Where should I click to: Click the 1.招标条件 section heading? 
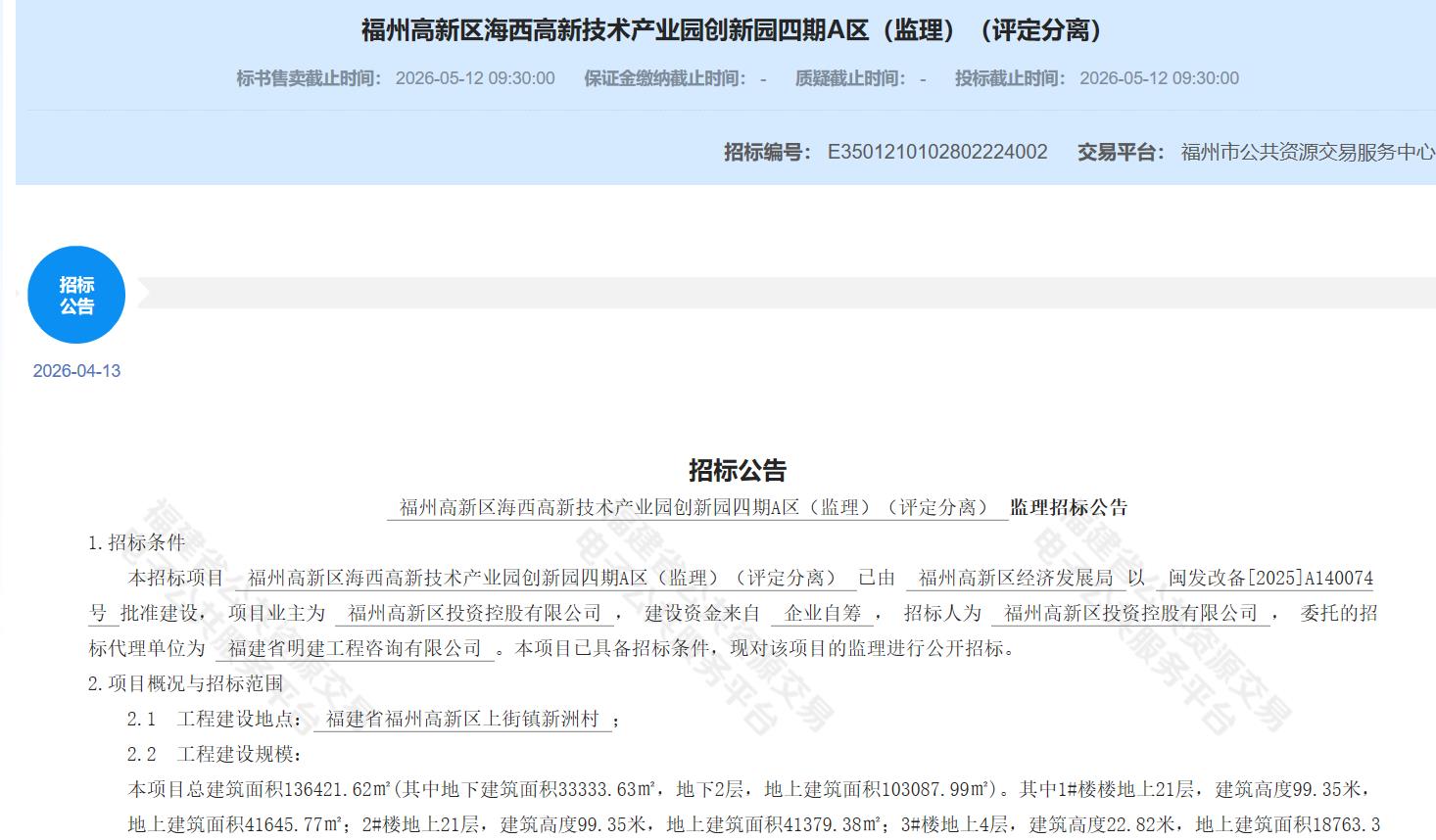click(x=136, y=542)
